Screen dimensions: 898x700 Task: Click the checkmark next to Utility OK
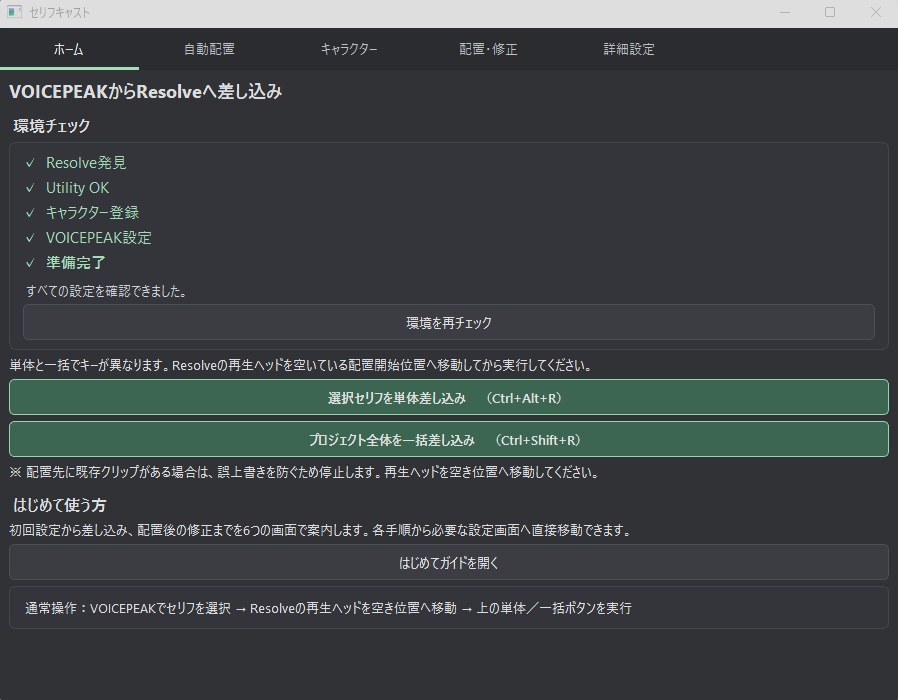tap(30, 188)
